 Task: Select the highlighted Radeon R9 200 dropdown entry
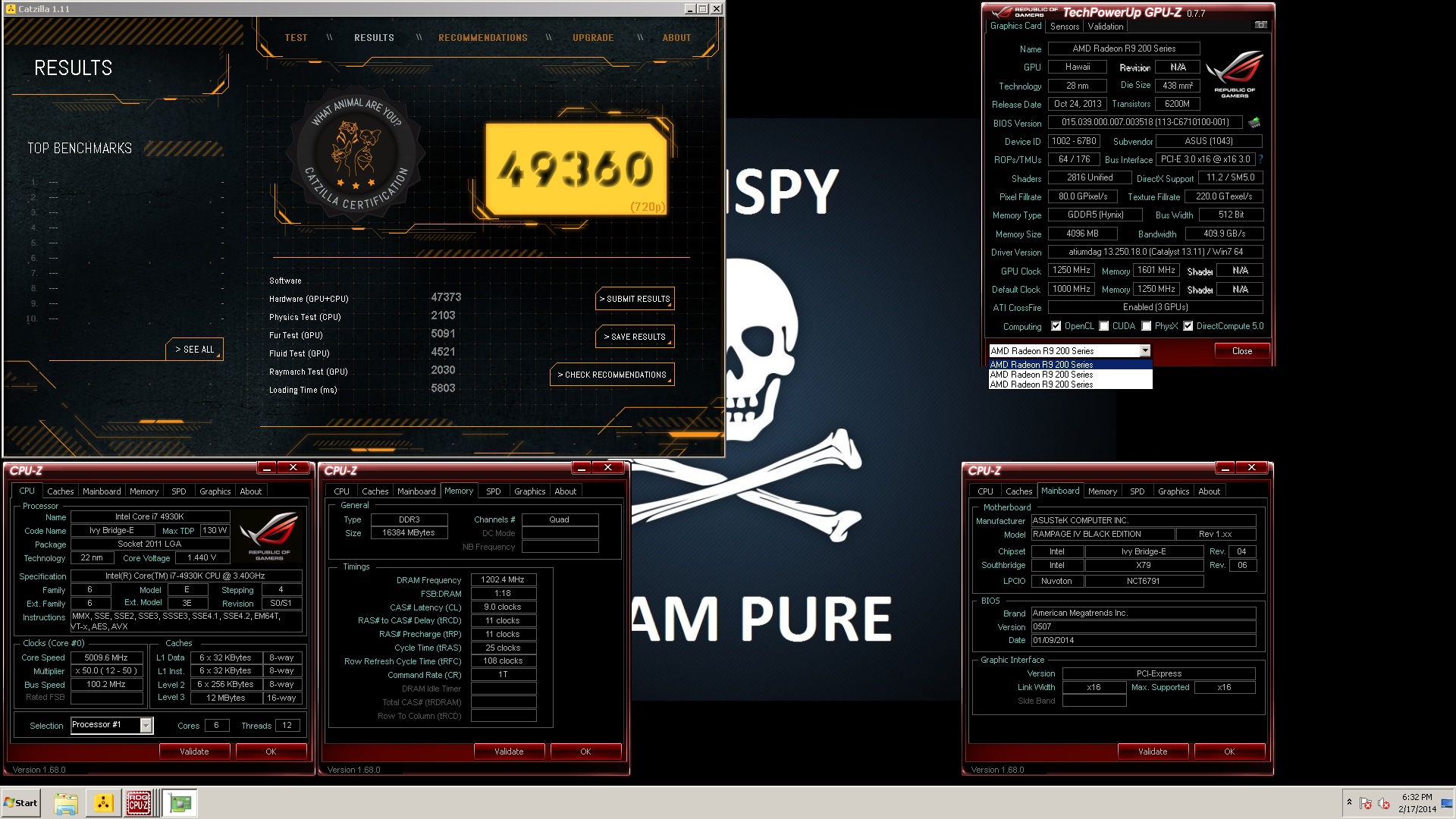click(x=1070, y=365)
